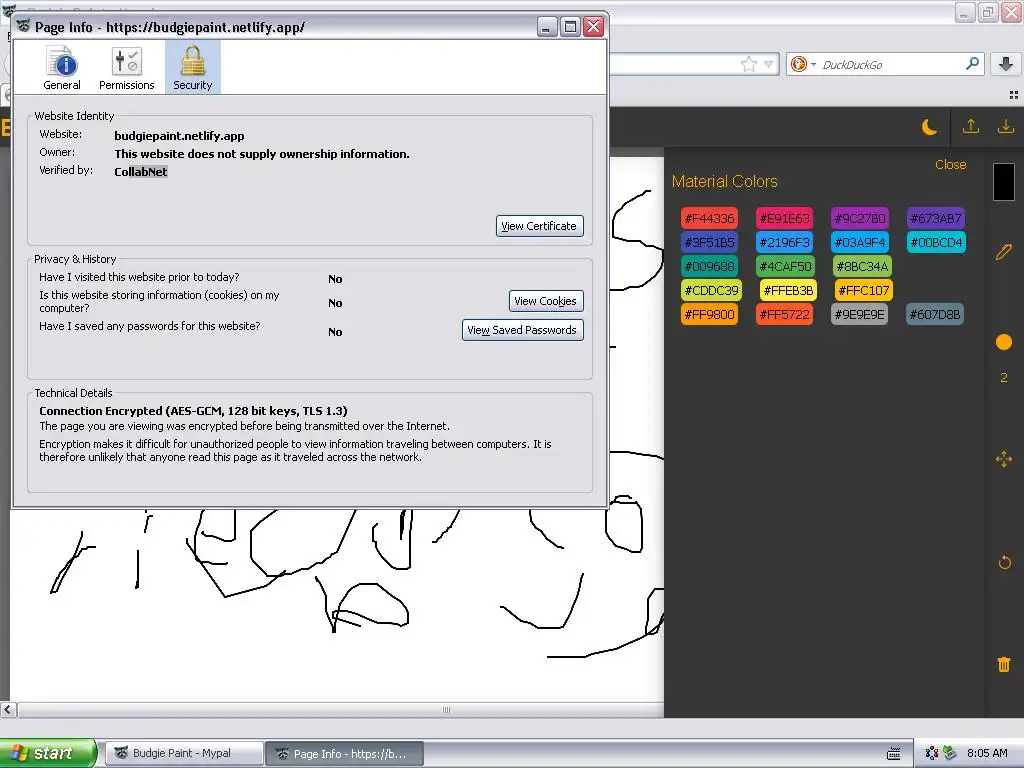Click the upload icon in Budgie Paint header
This screenshot has height=768, width=1024.
pos(970,127)
